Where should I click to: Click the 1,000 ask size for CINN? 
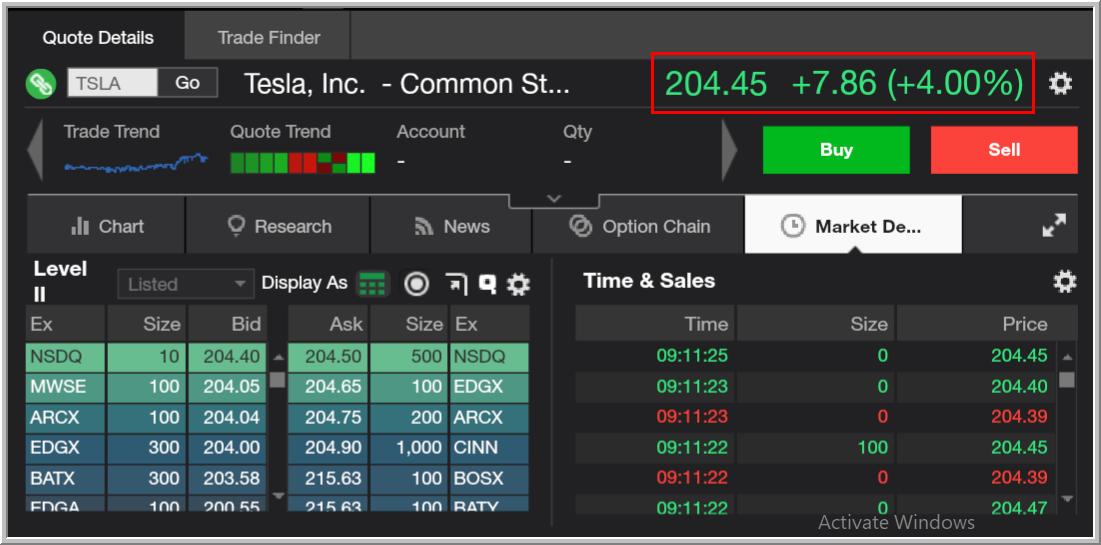pyautogui.click(x=409, y=447)
